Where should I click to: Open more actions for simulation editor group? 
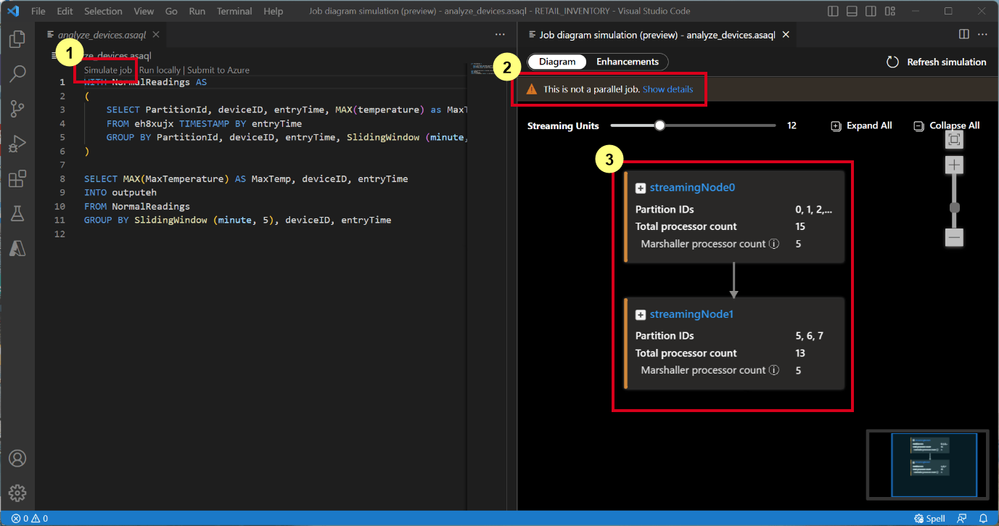982,34
